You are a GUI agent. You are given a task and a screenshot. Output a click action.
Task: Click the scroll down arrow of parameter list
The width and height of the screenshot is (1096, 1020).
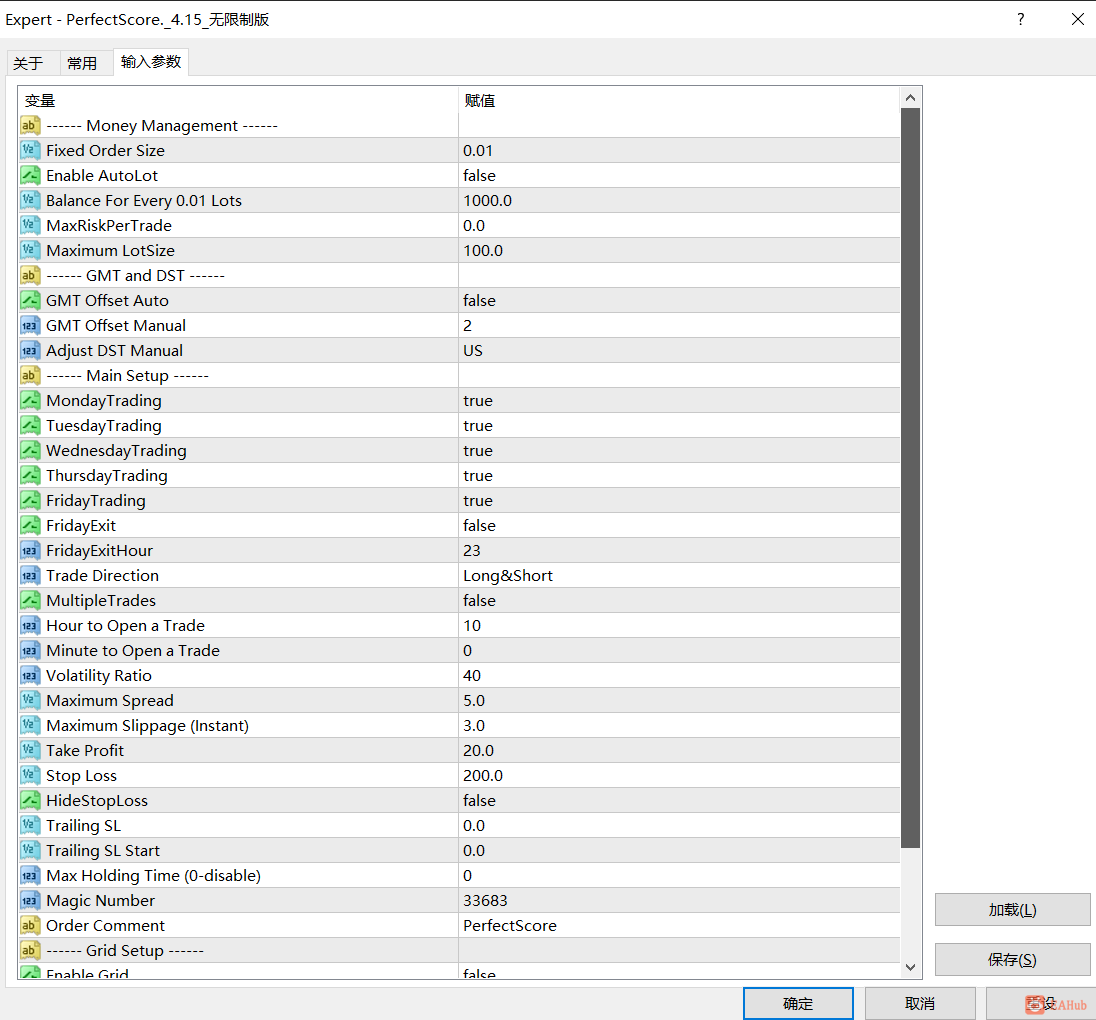910,968
